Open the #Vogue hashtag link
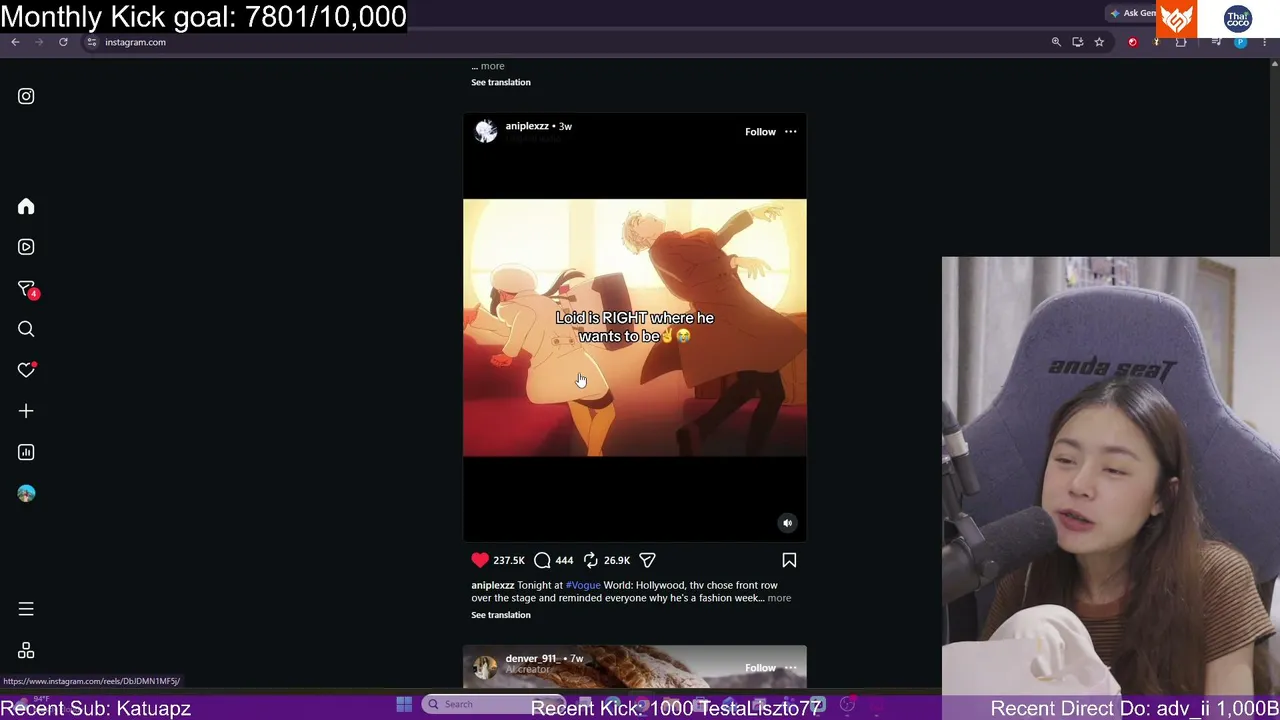Viewport: 1280px width, 720px height. click(583, 585)
